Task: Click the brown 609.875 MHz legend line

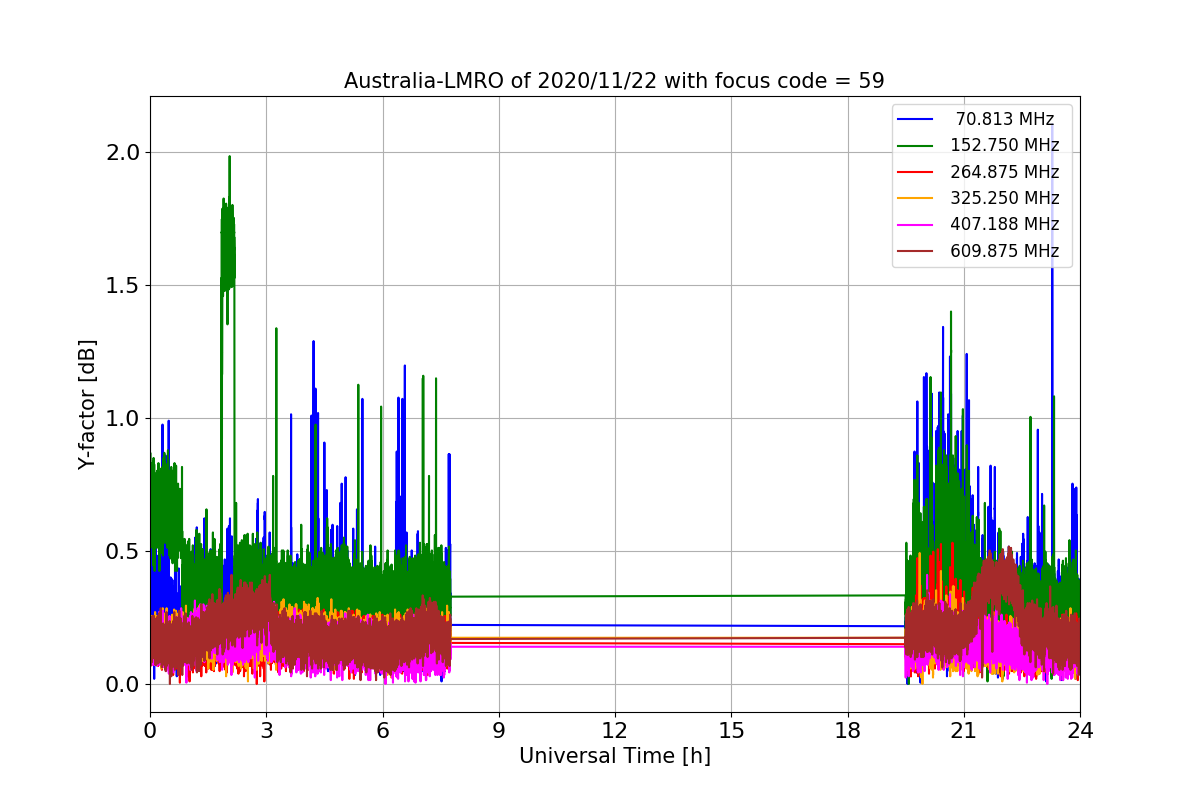Action: click(x=915, y=251)
